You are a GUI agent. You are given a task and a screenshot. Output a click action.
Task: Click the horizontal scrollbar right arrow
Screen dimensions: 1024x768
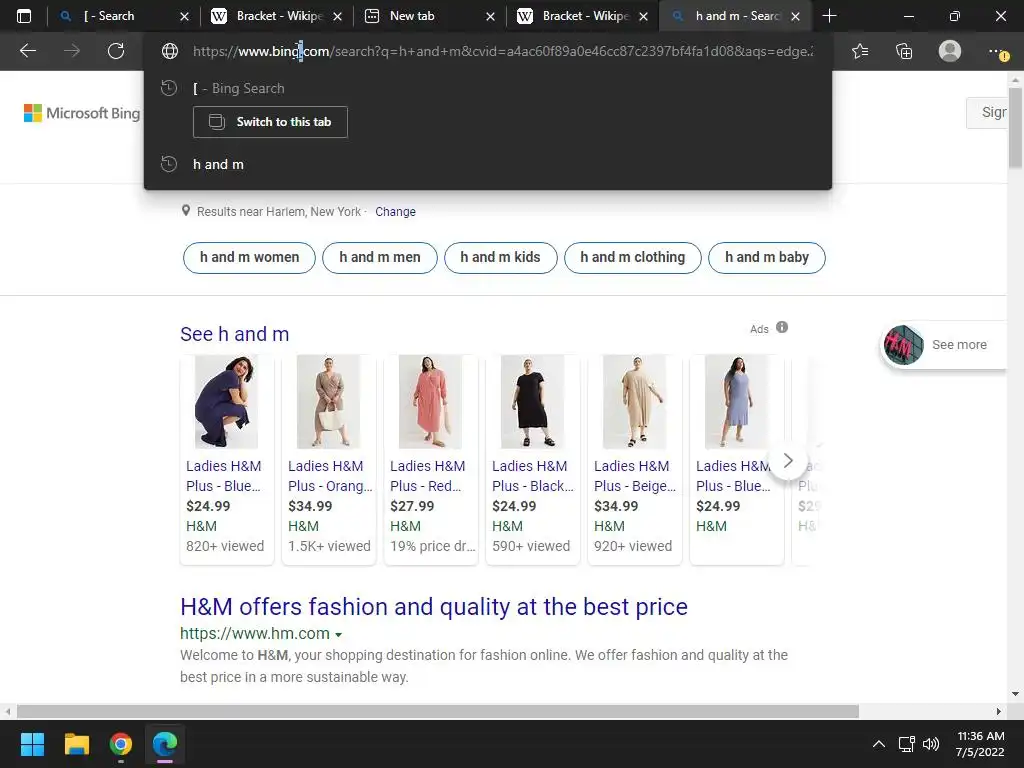(999, 711)
